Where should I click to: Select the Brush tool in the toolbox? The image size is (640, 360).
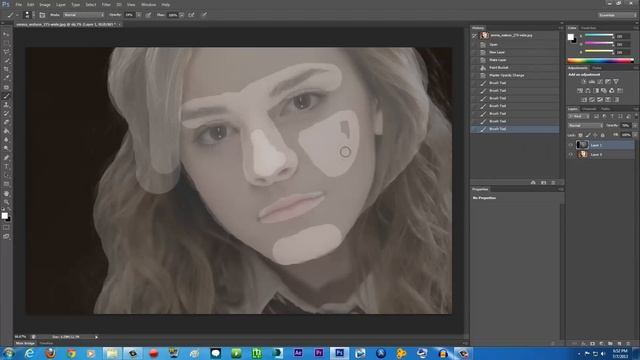click(x=6, y=96)
